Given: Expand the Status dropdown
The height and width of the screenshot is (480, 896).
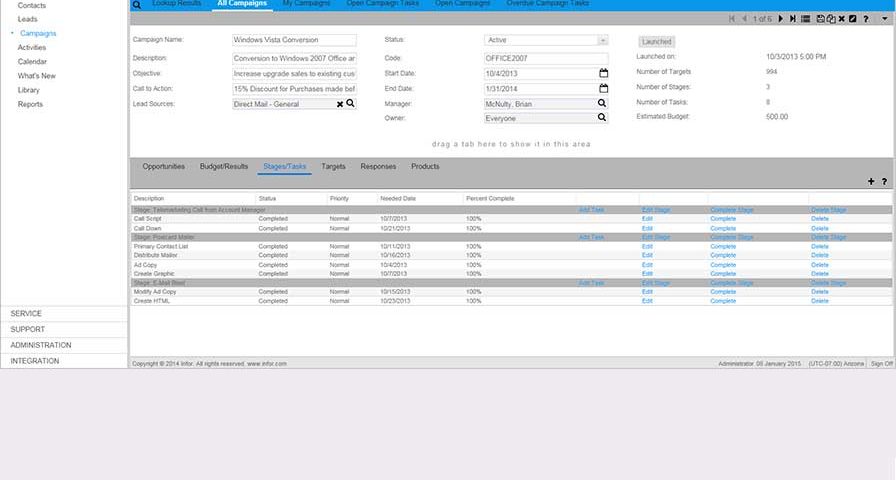Looking at the screenshot, I should click(x=602, y=40).
